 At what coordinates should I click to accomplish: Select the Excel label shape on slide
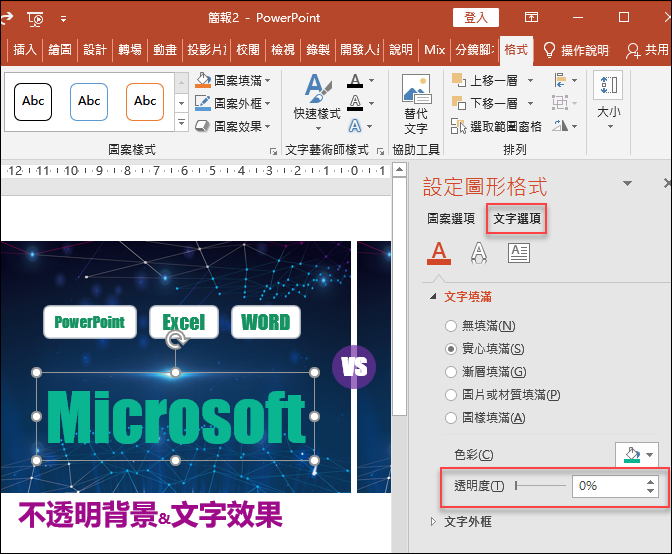184,322
